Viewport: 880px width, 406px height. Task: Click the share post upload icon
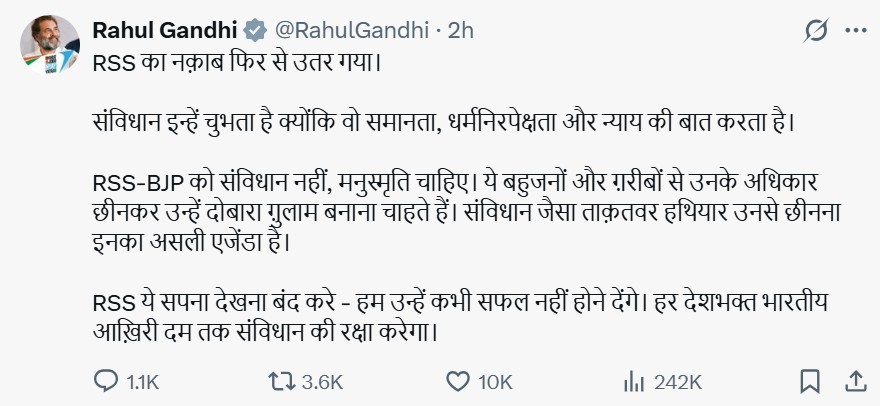tap(856, 380)
